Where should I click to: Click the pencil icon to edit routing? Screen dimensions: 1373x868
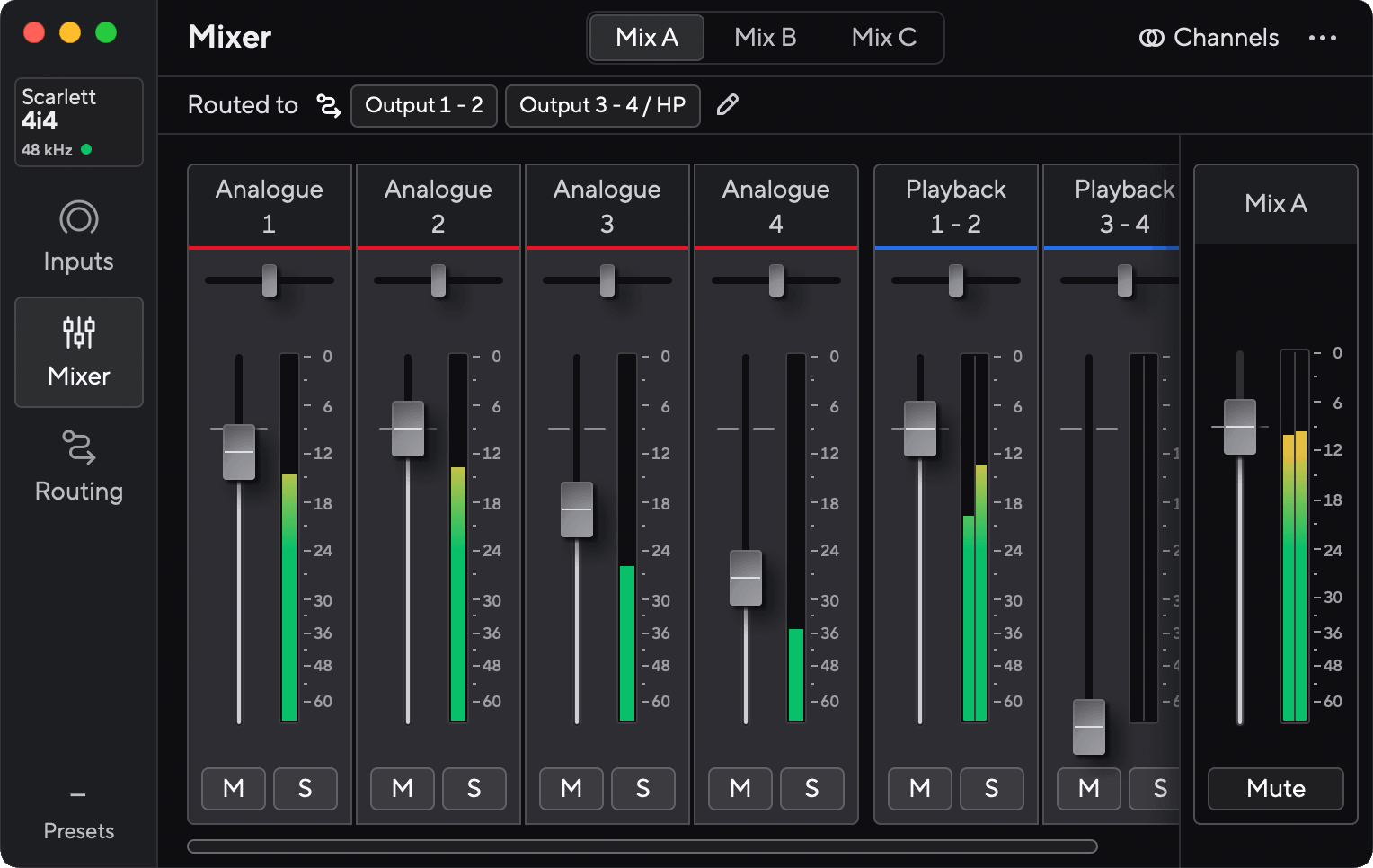(x=728, y=105)
